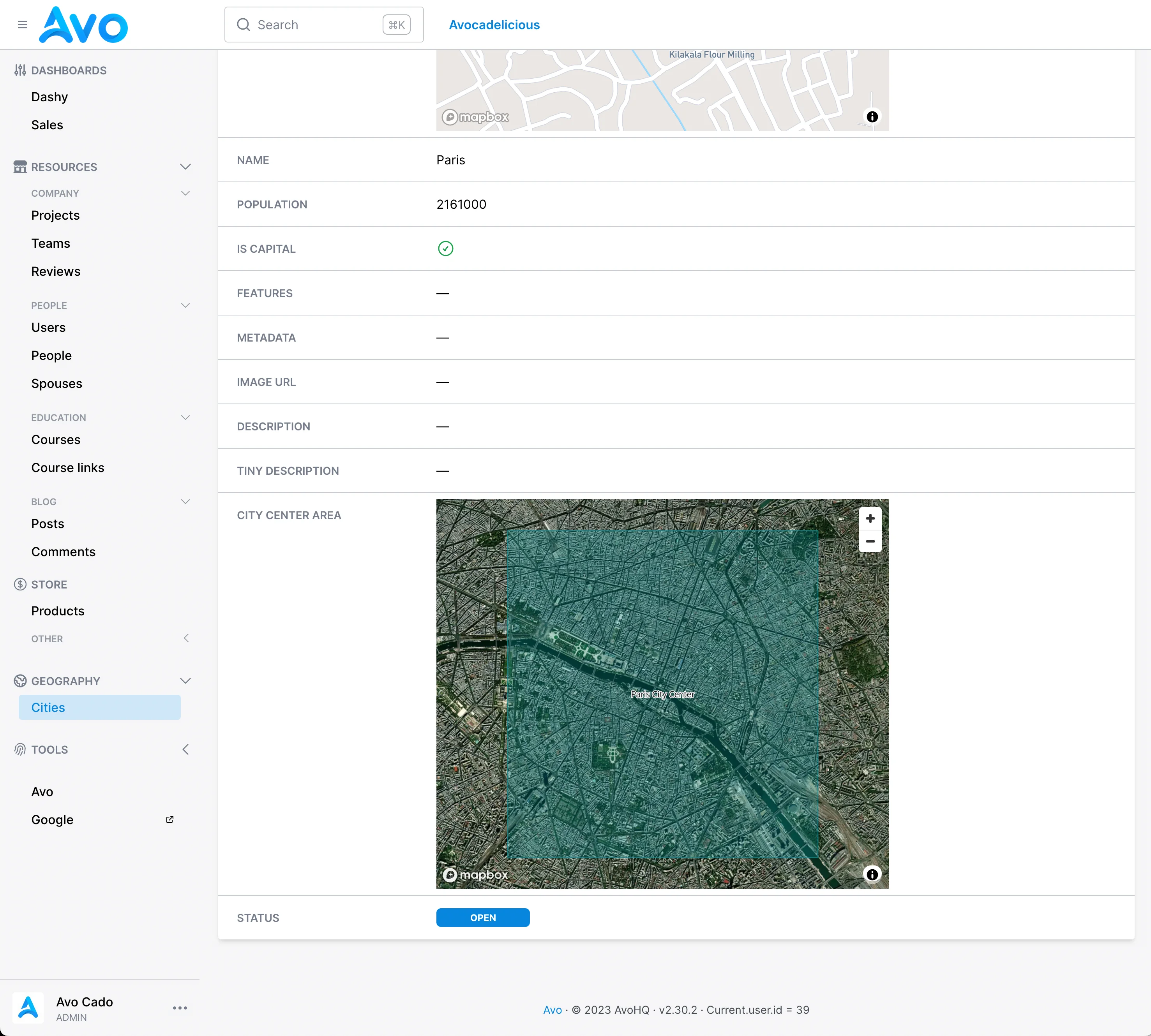Zoom out on the city center map
Viewport: 1151px width, 1036px height.
(870, 541)
